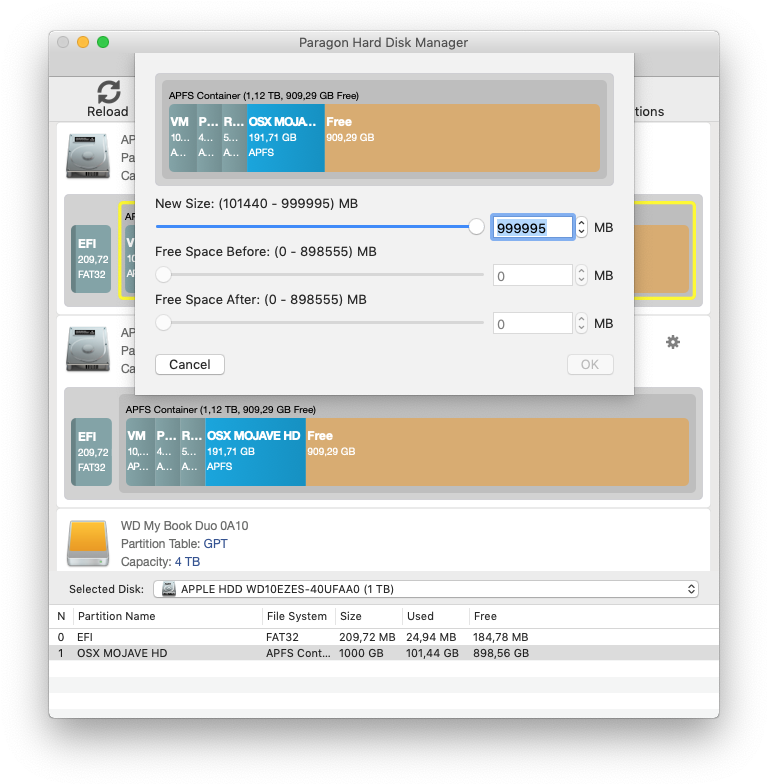Select OSX MOJAVE HD partition on second disk
Screen dimensions: 767x784
(256, 452)
